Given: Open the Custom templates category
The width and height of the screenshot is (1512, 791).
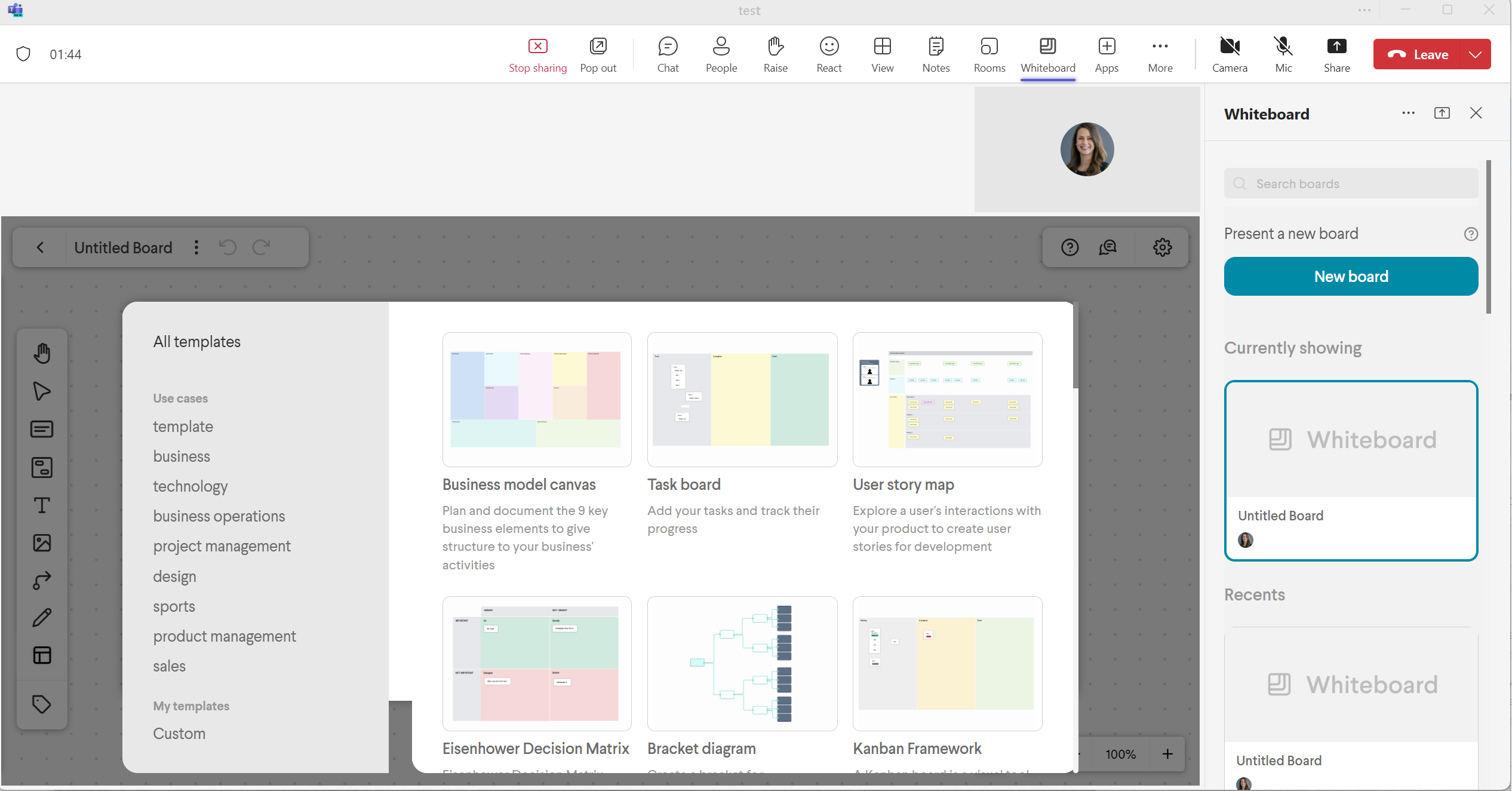Looking at the screenshot, I should click(x=179, y=734).
